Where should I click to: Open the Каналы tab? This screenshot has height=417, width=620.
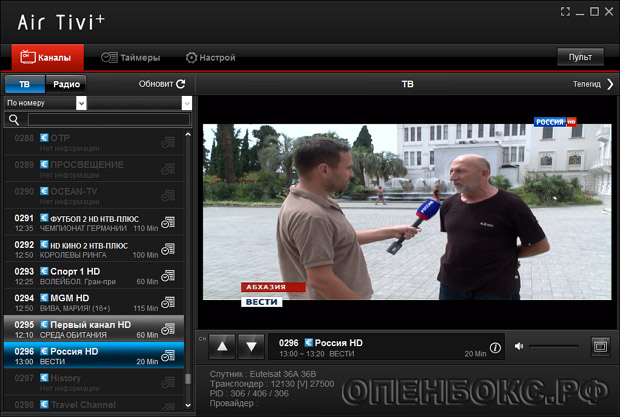pyautogui.click(x=47, y=57)
